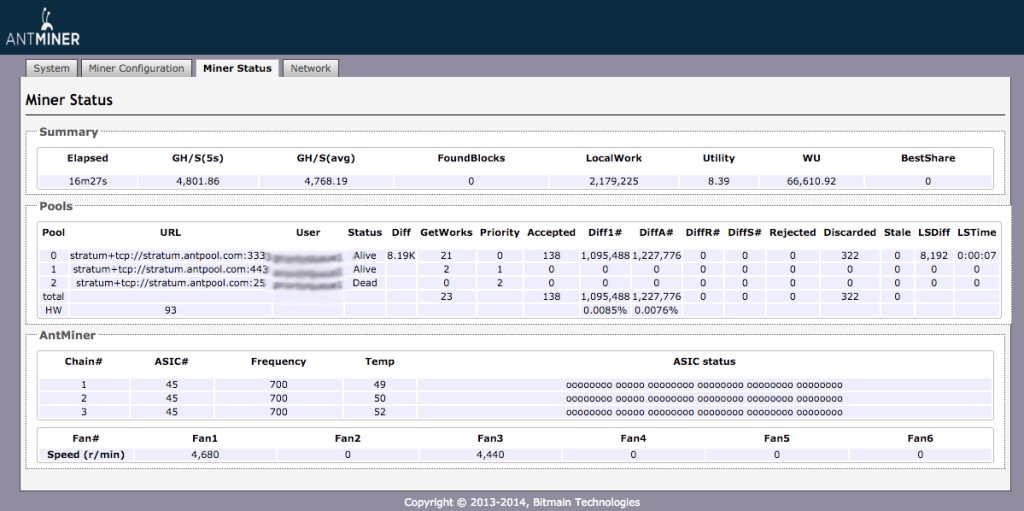1024x511 pixels.
Task: Click the Summary section title
Action: [69, 132]
